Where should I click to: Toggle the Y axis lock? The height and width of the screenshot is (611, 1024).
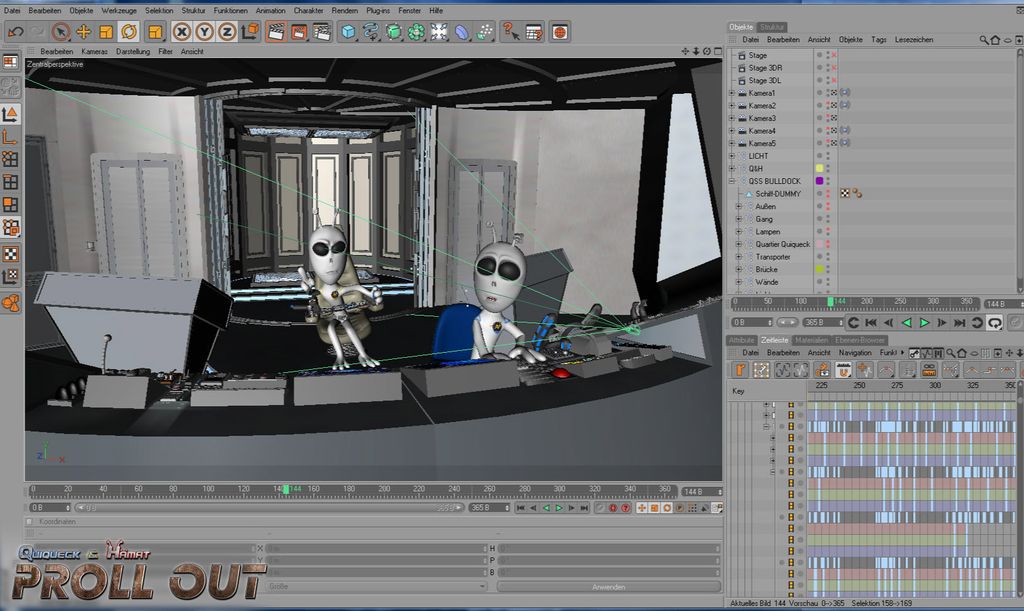[204, 32]
